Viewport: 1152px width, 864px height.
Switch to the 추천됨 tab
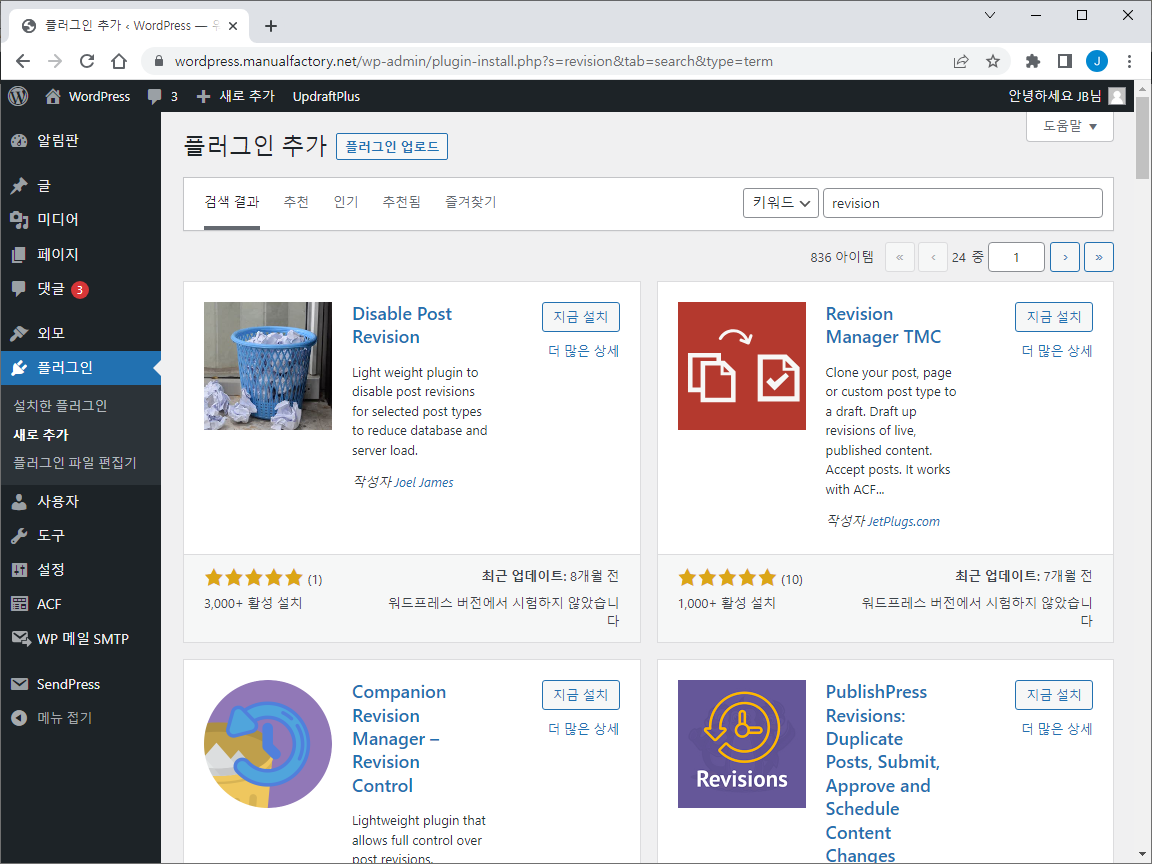[x=401, y=202]
